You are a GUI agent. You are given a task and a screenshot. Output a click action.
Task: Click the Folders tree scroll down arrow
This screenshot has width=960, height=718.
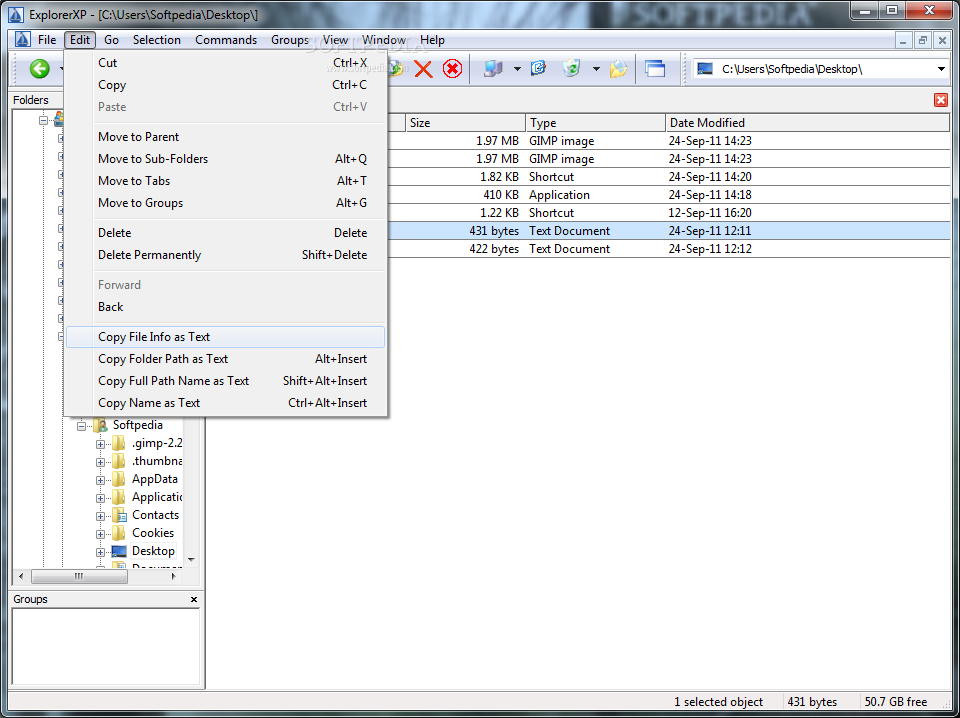point(191,559)
